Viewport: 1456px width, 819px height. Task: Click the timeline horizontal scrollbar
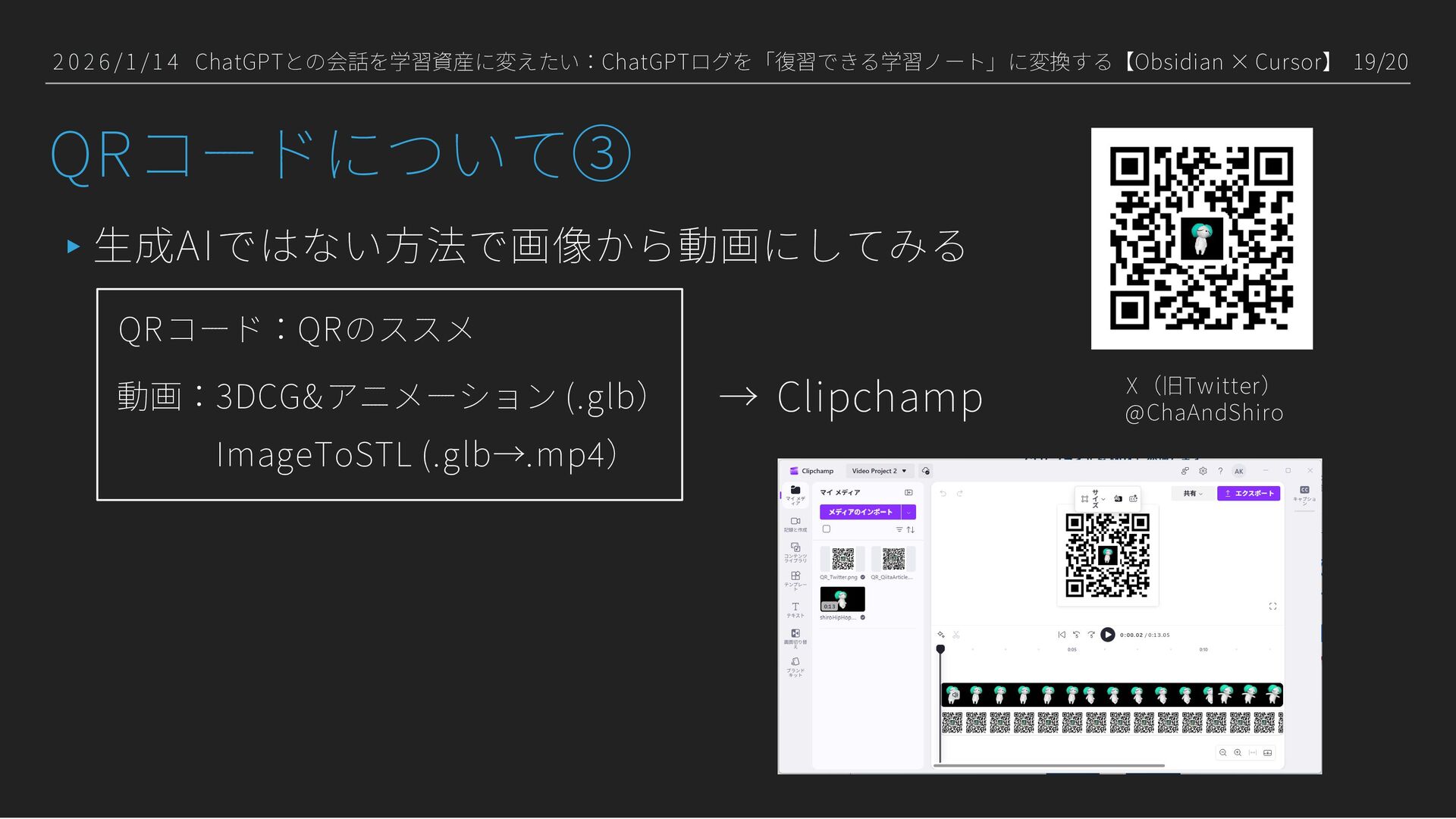(1049, 766)
